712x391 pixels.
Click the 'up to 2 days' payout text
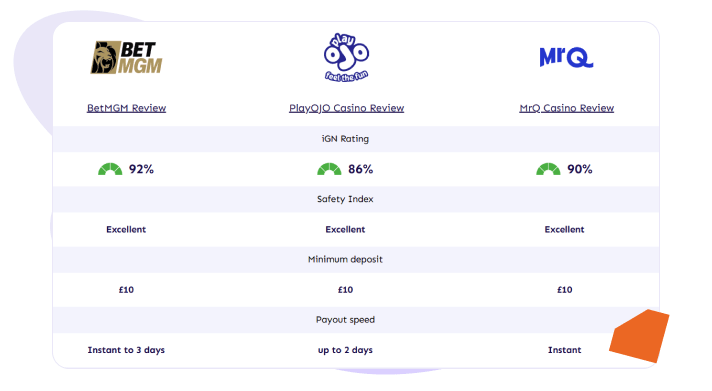coord(345,350)
